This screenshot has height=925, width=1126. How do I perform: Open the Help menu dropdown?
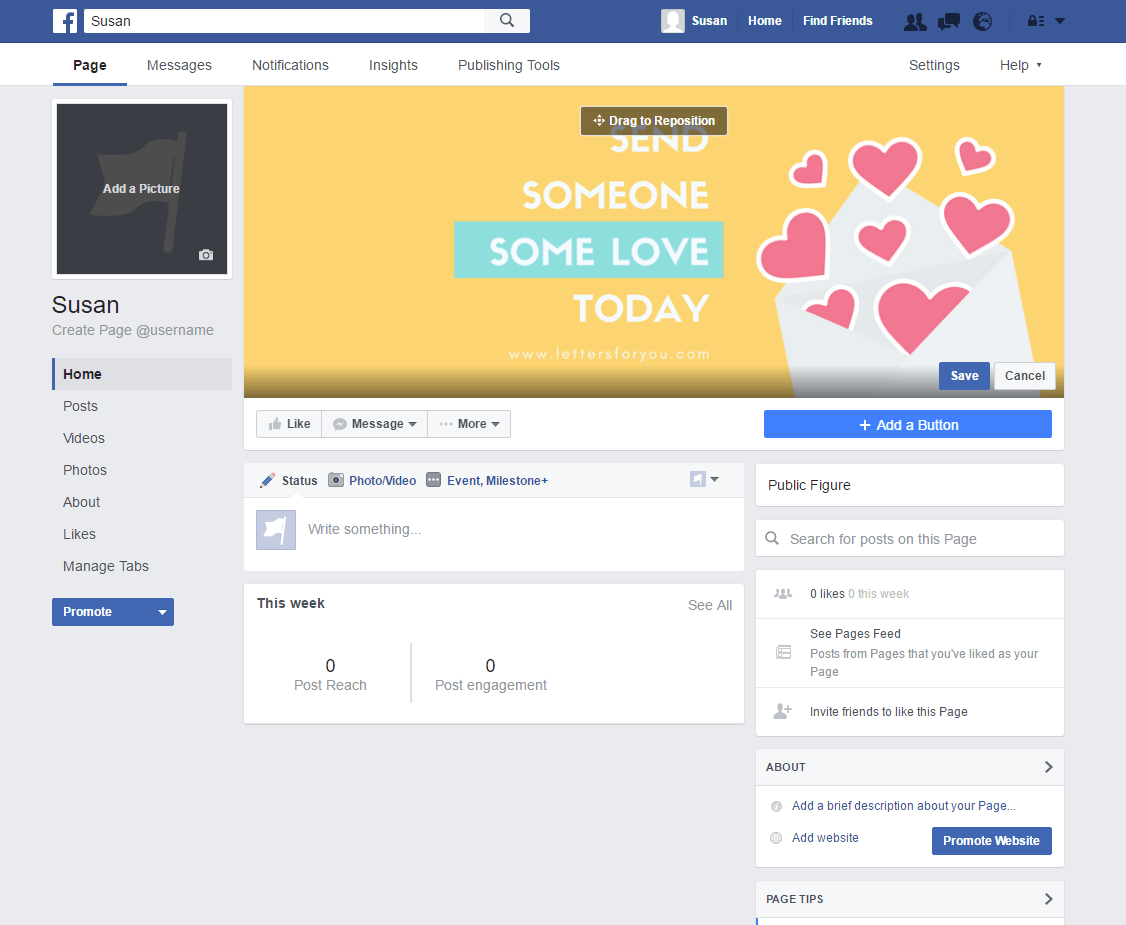click(x=1020, y=65)
